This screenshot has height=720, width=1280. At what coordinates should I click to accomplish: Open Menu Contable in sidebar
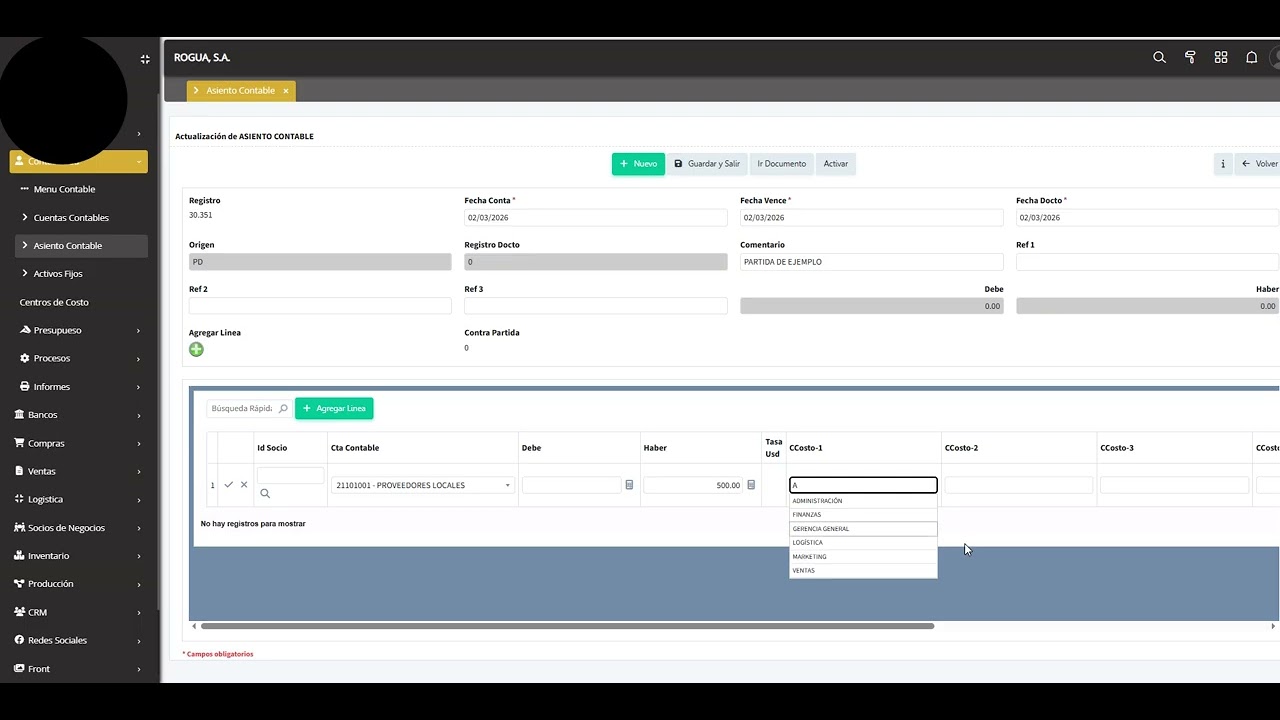(79, 189)
